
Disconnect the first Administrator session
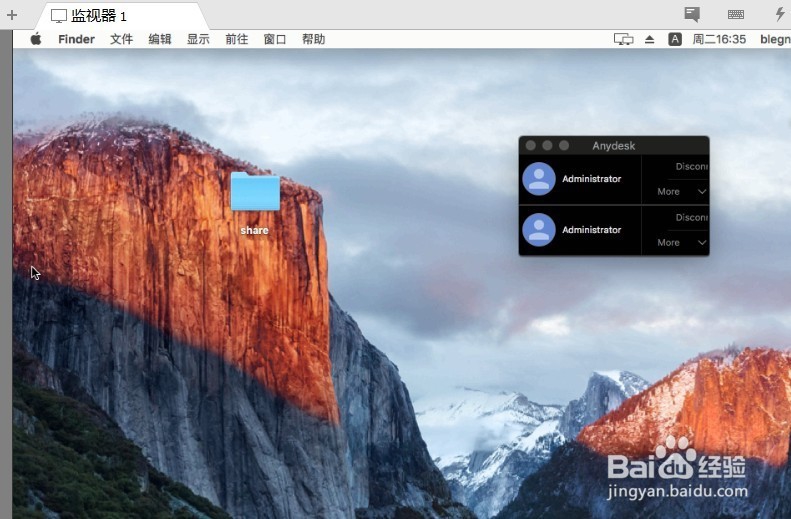point(691,166)
